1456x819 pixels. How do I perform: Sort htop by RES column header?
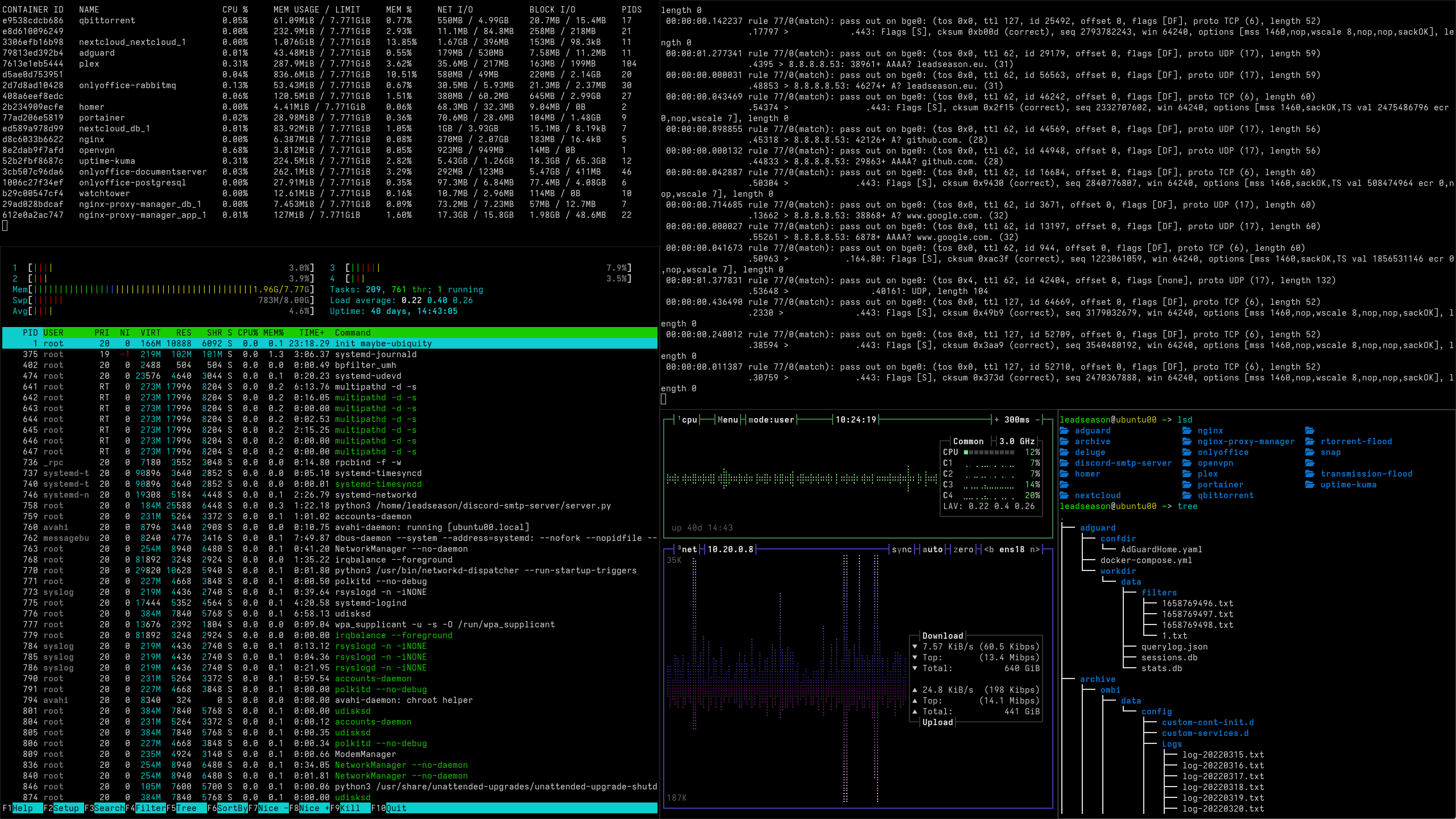pyautogui.click(x=184, y=333)
